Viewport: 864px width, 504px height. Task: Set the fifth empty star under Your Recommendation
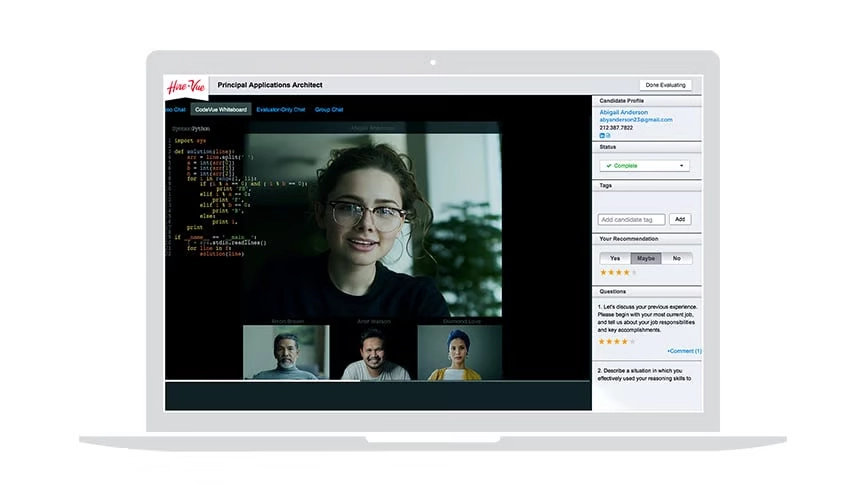634,272
